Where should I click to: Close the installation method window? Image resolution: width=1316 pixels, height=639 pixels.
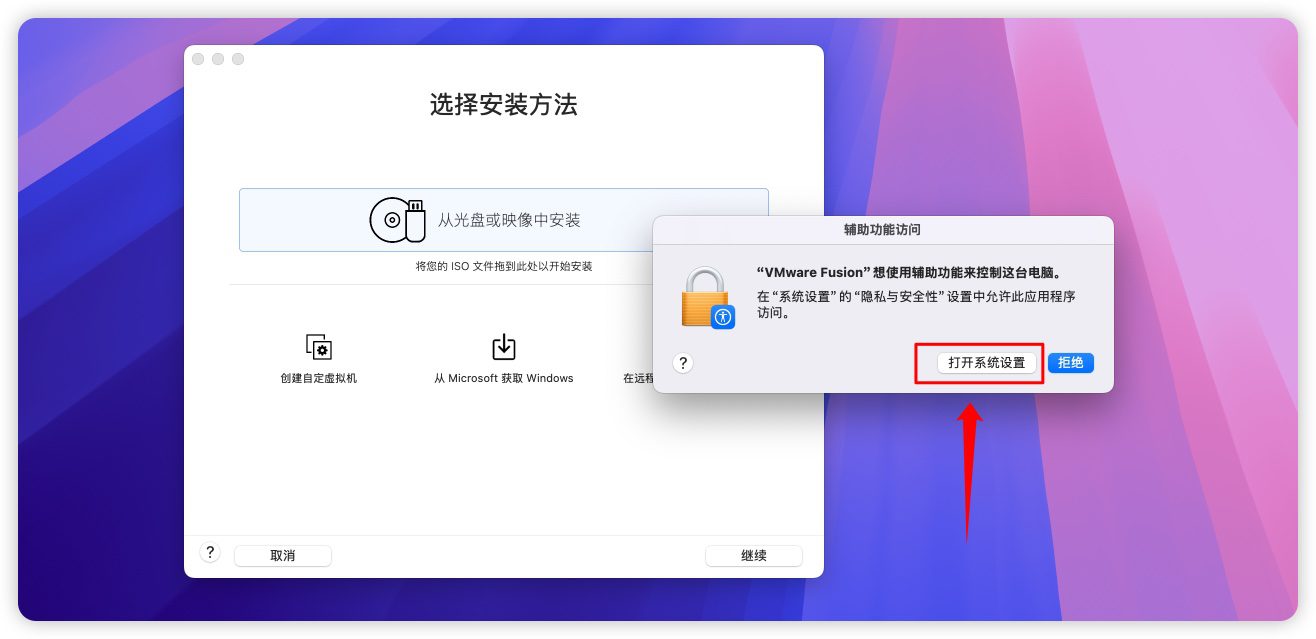coord(198,59)
